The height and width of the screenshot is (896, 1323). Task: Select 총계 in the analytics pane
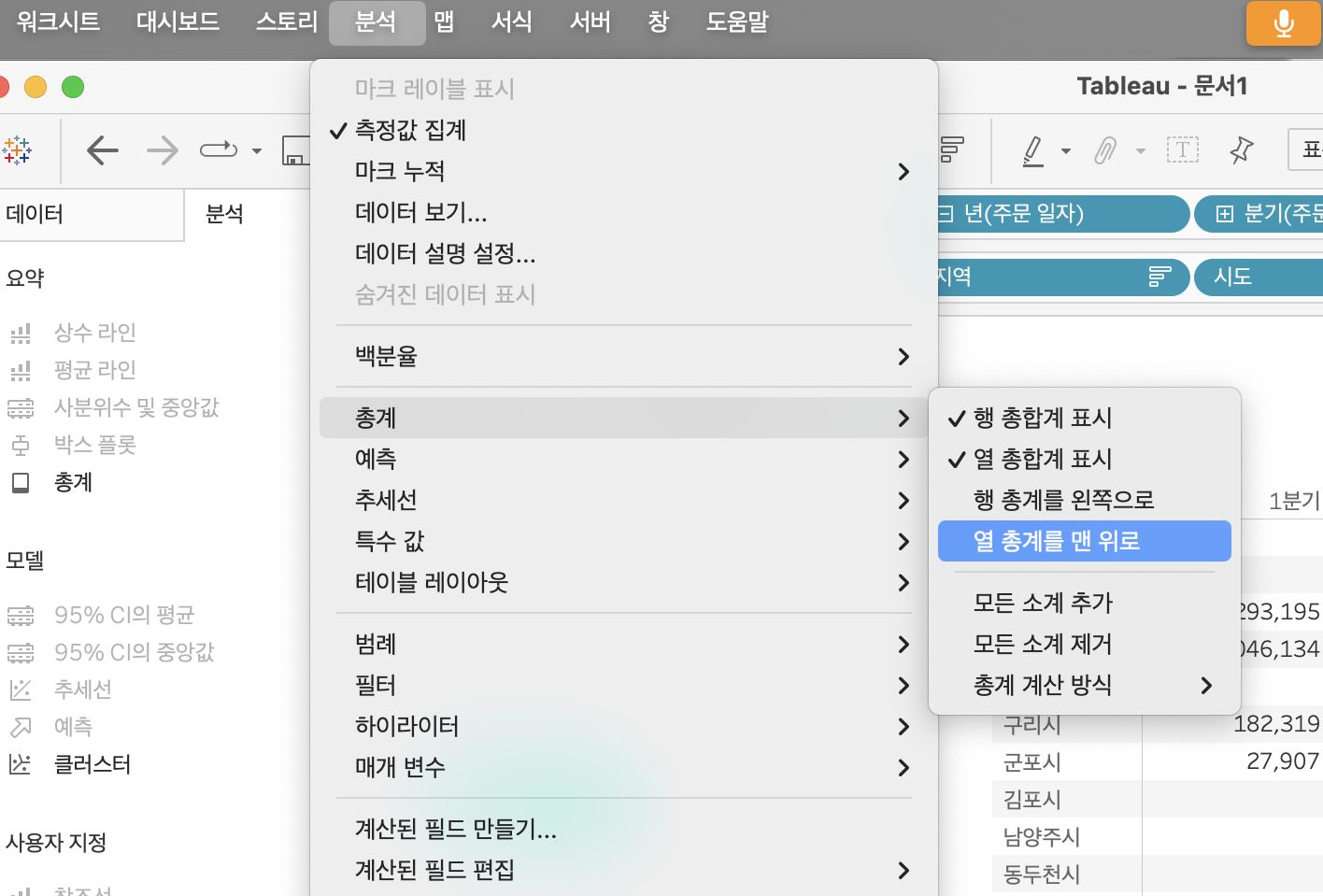point(73,482)
